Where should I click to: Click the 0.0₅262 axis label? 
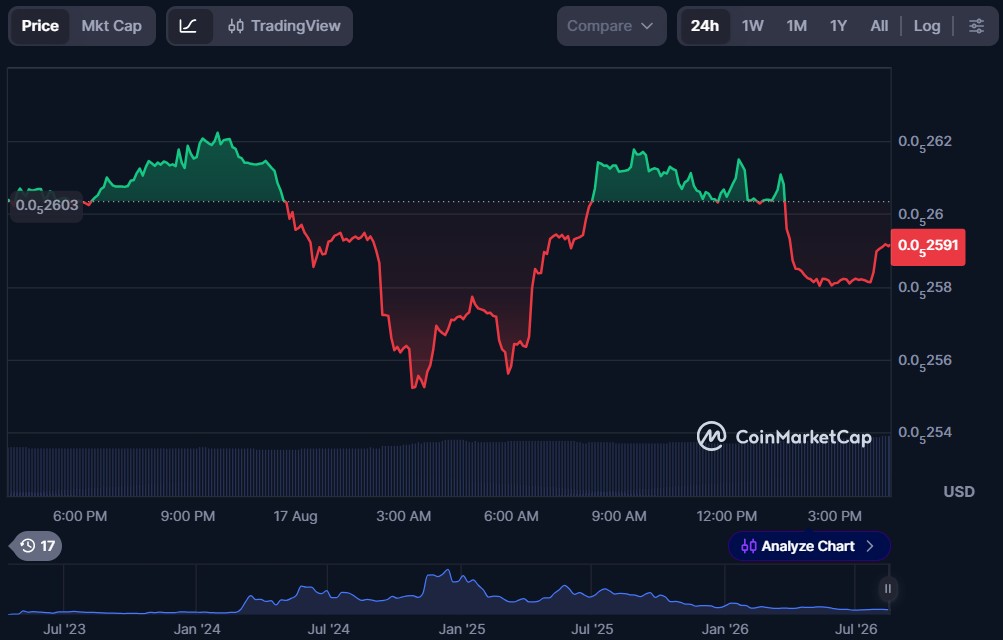pyautogui.click(x=924, y=143)
